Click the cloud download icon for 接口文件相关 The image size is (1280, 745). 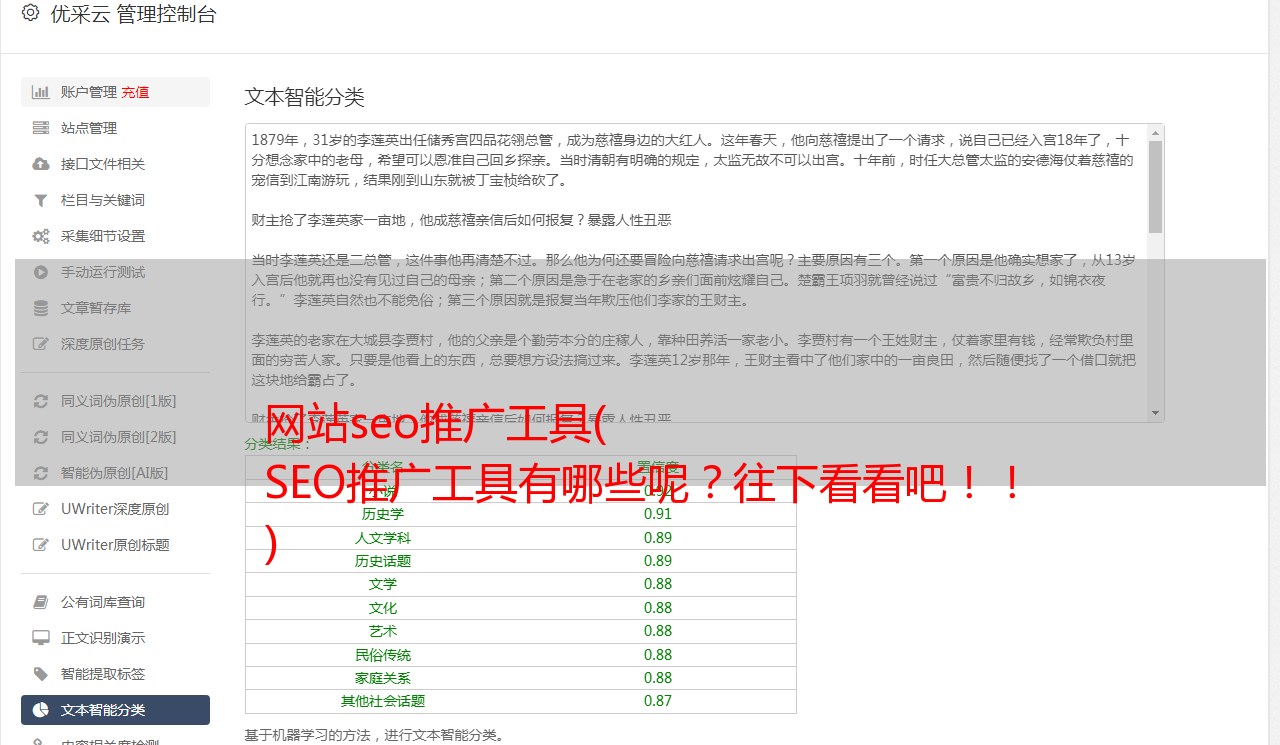click(41, 164)
